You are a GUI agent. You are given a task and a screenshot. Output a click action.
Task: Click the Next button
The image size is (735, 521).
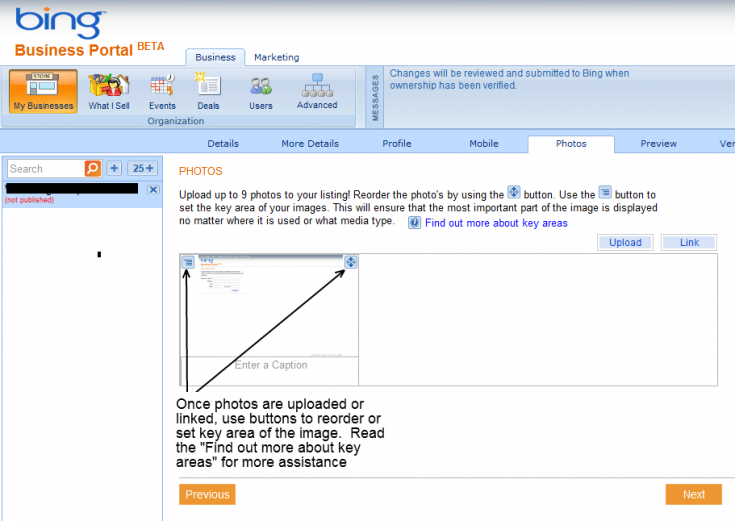[693, 494]
